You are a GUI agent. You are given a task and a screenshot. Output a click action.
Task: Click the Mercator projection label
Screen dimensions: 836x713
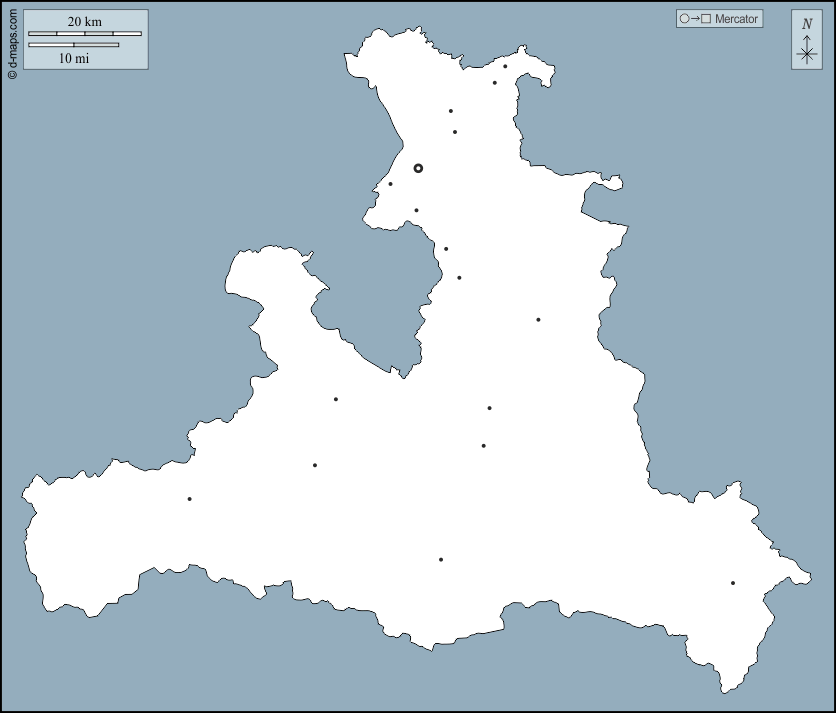(x=736, y=19)
